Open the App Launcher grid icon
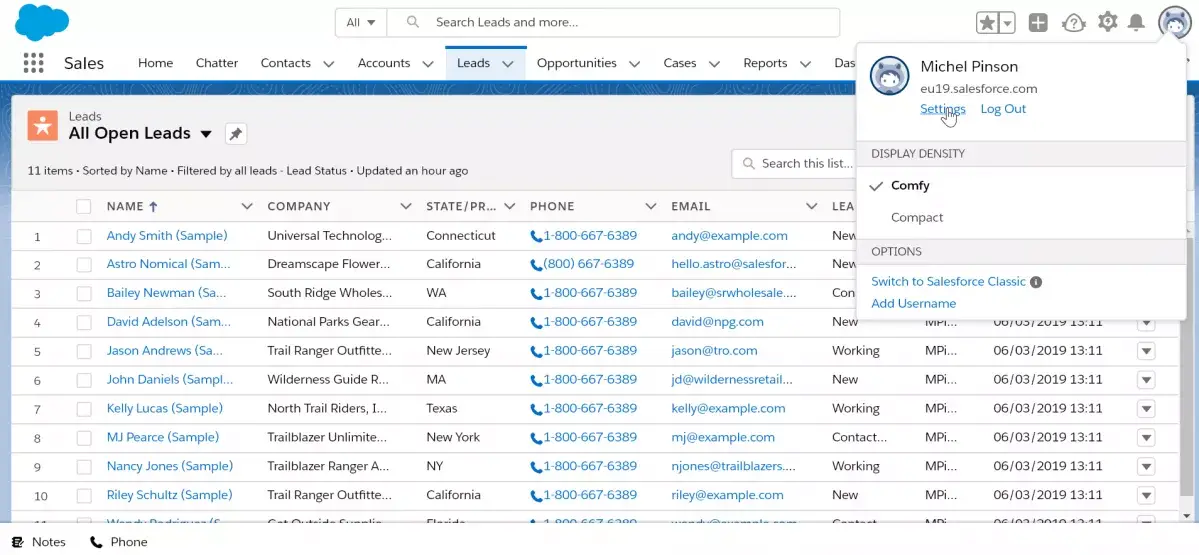The height and width of the screenshot is (555, 1199). pyautogui.click(x=33, y=63)
